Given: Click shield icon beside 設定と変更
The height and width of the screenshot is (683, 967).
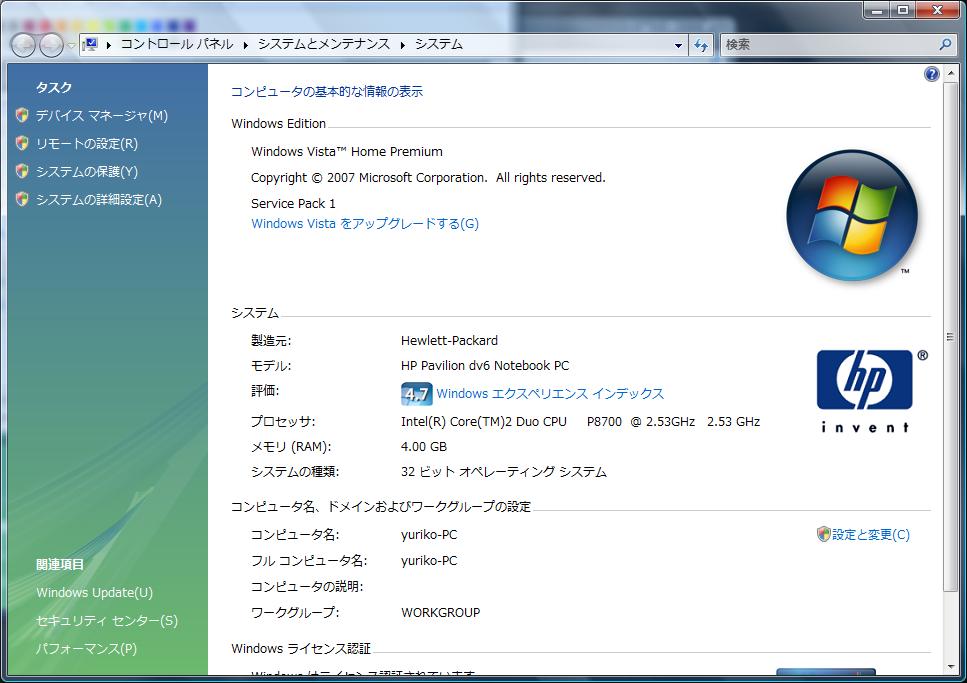Looking at the screenshot, I should tap(823, 534).
